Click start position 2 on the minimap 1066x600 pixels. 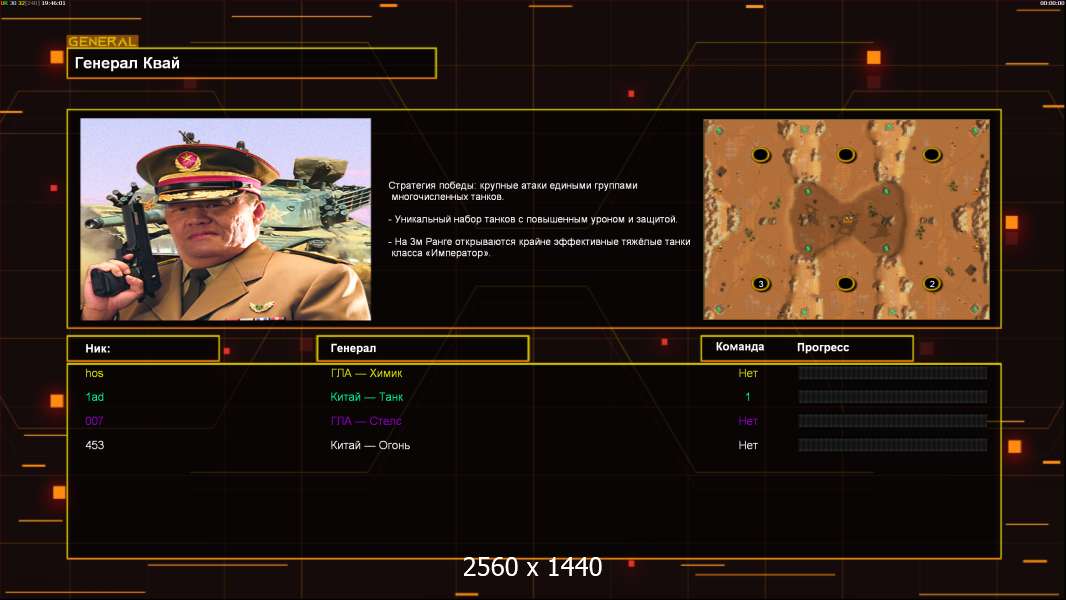(932, 284)
